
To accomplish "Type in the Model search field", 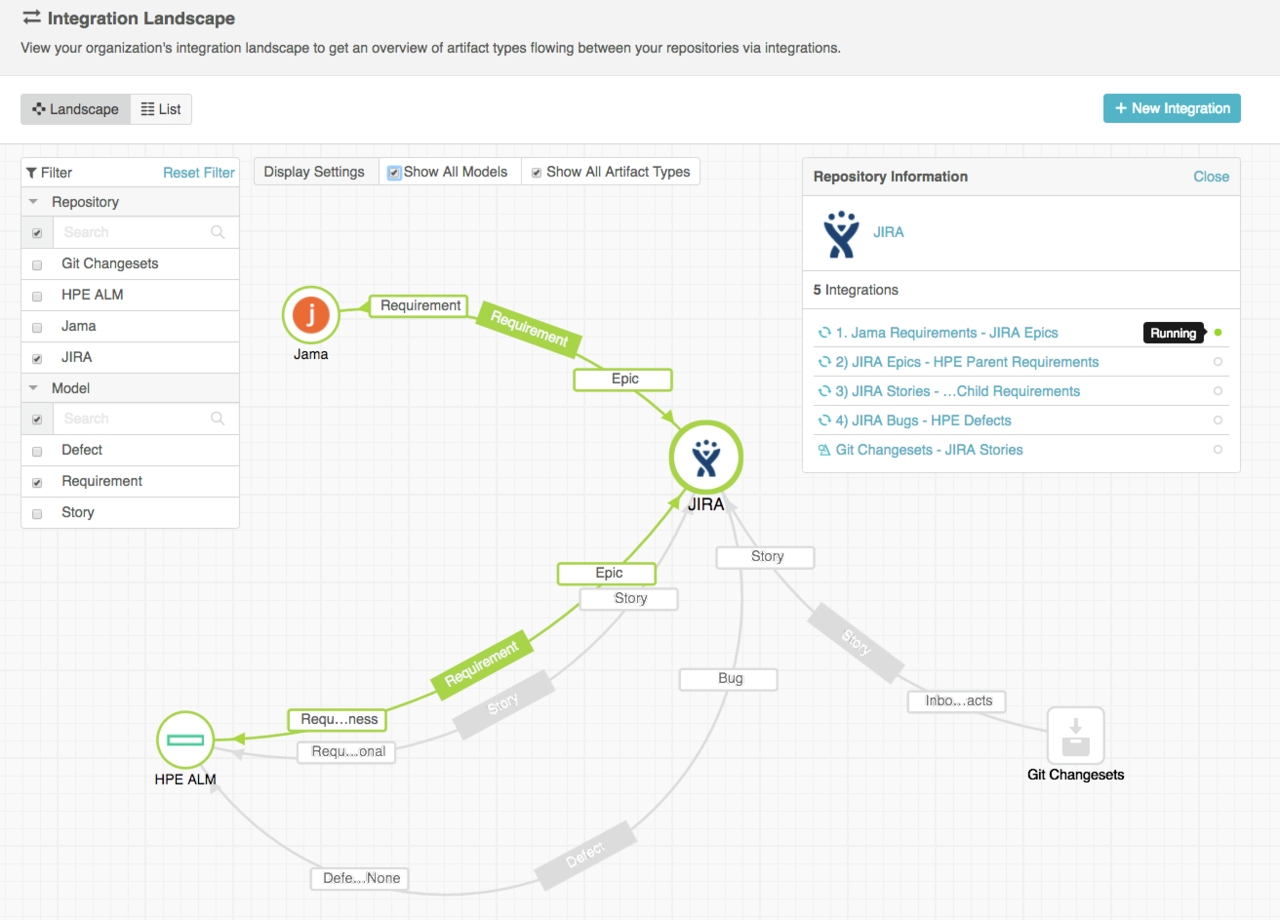I will [x=140, y=419].
